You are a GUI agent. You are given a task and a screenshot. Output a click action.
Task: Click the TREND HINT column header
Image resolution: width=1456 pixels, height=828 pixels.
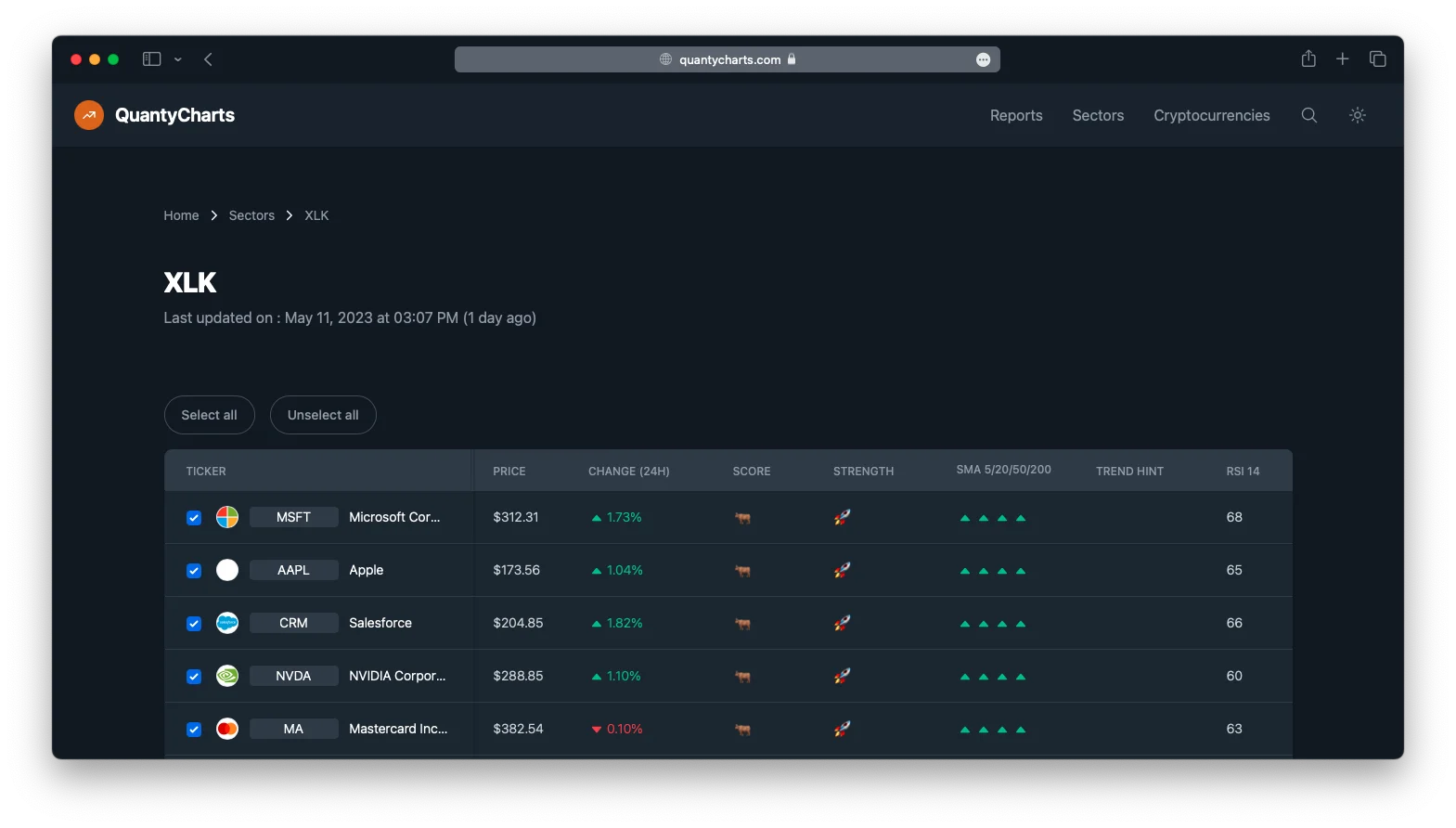tap(1129, 472)
